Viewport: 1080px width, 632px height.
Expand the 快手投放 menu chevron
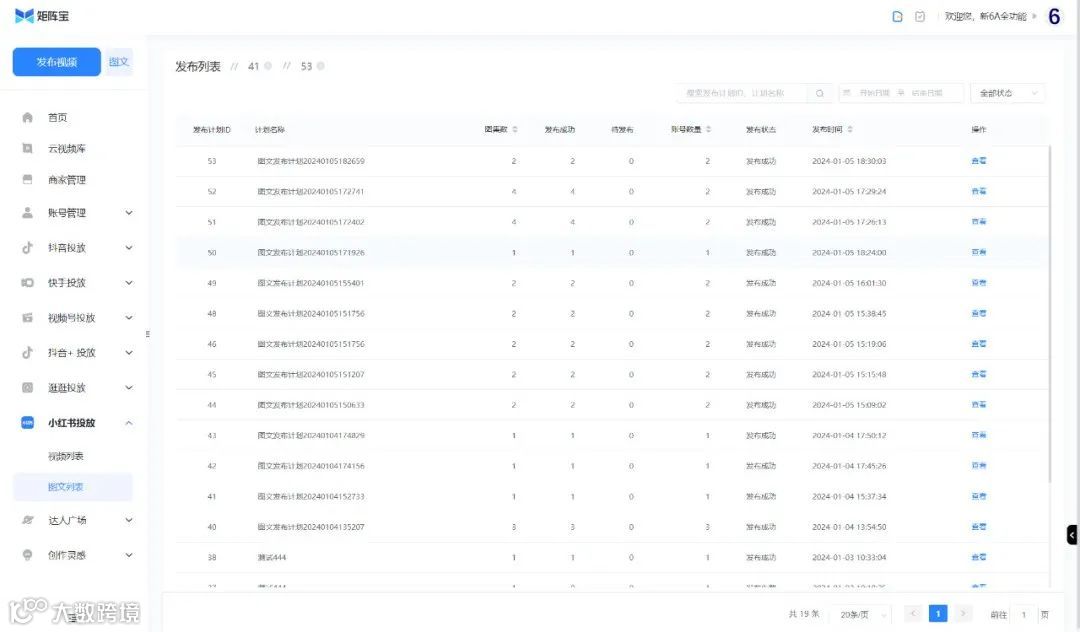(129, 283)
